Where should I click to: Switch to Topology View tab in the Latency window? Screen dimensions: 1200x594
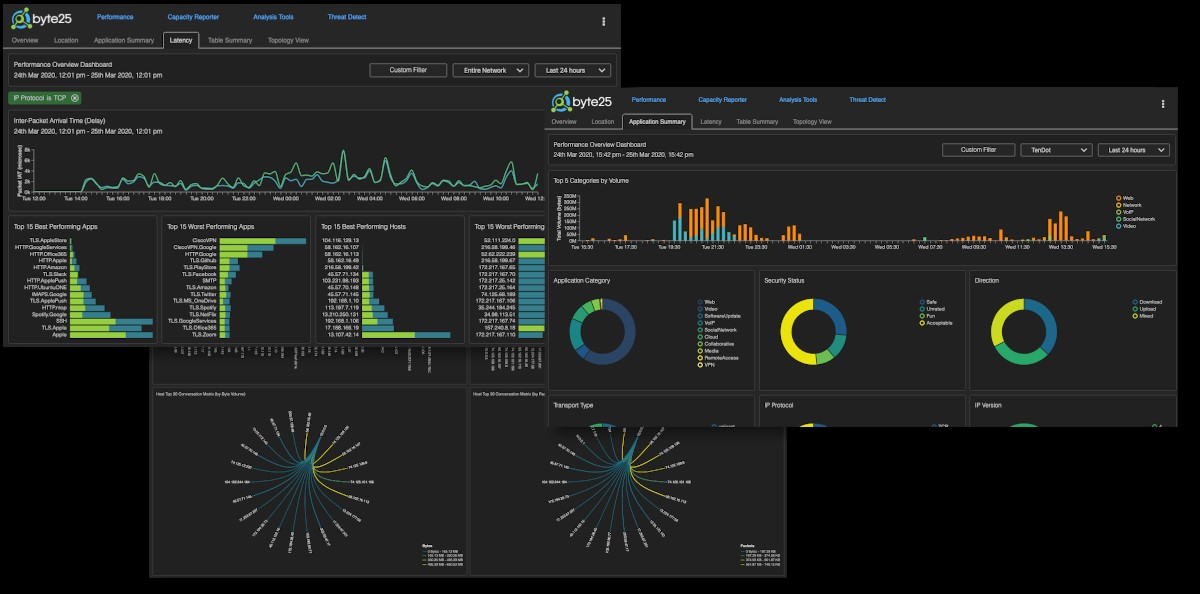point(288,41)
